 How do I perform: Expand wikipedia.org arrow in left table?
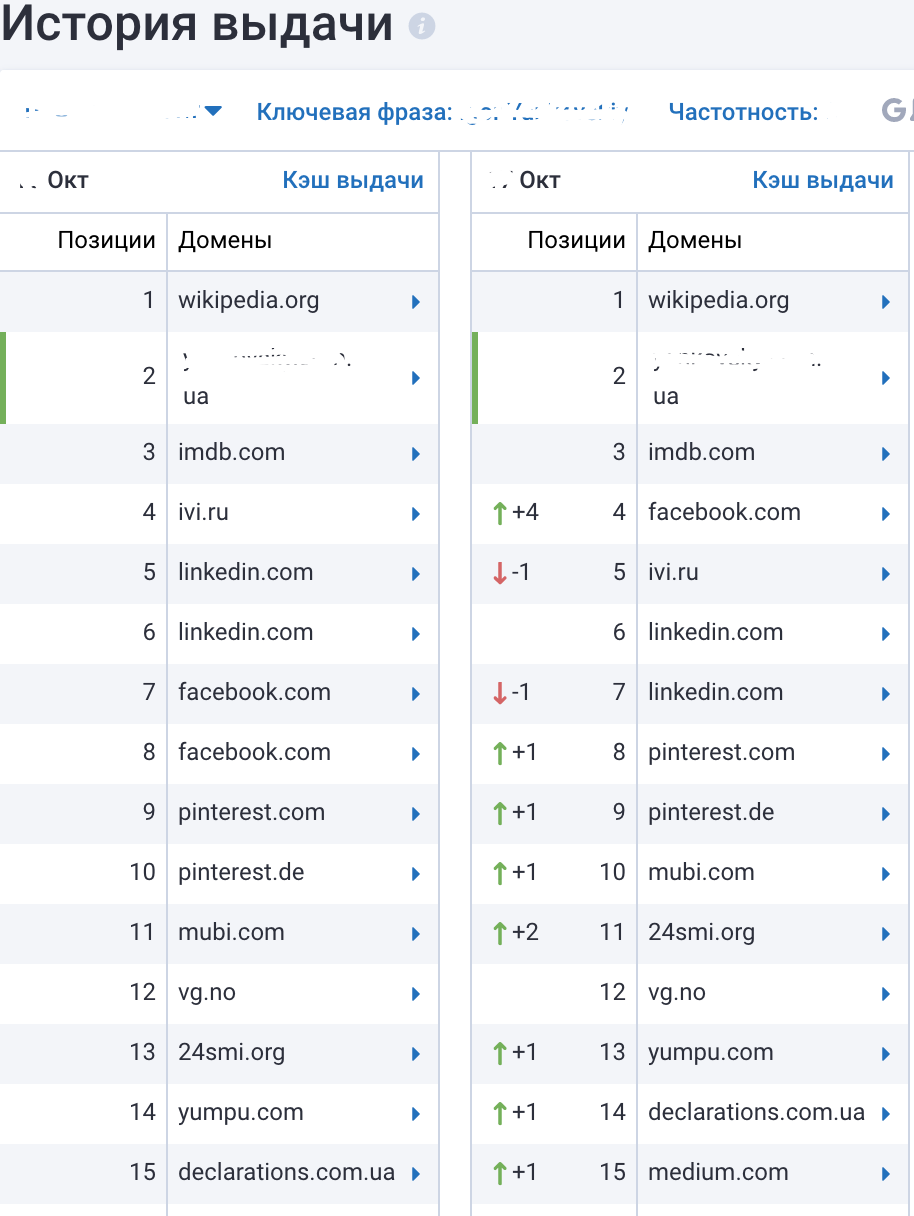pyautogui.click(x=416, y=301)
